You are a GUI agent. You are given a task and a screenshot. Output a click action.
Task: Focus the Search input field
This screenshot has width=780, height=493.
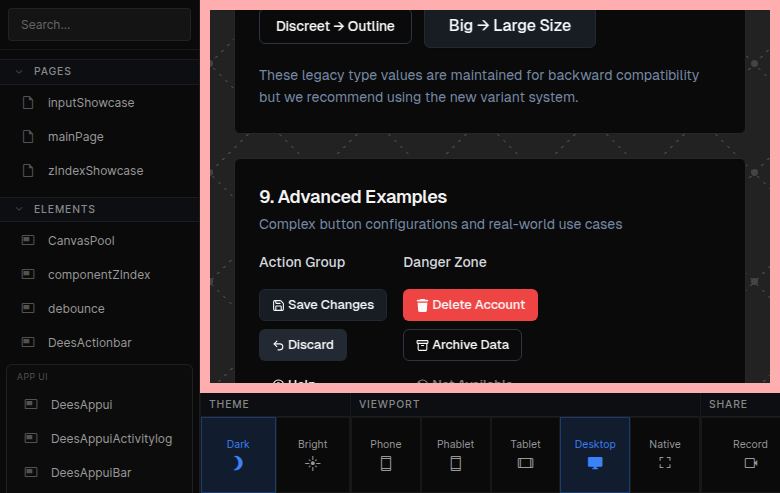[99, 25]
